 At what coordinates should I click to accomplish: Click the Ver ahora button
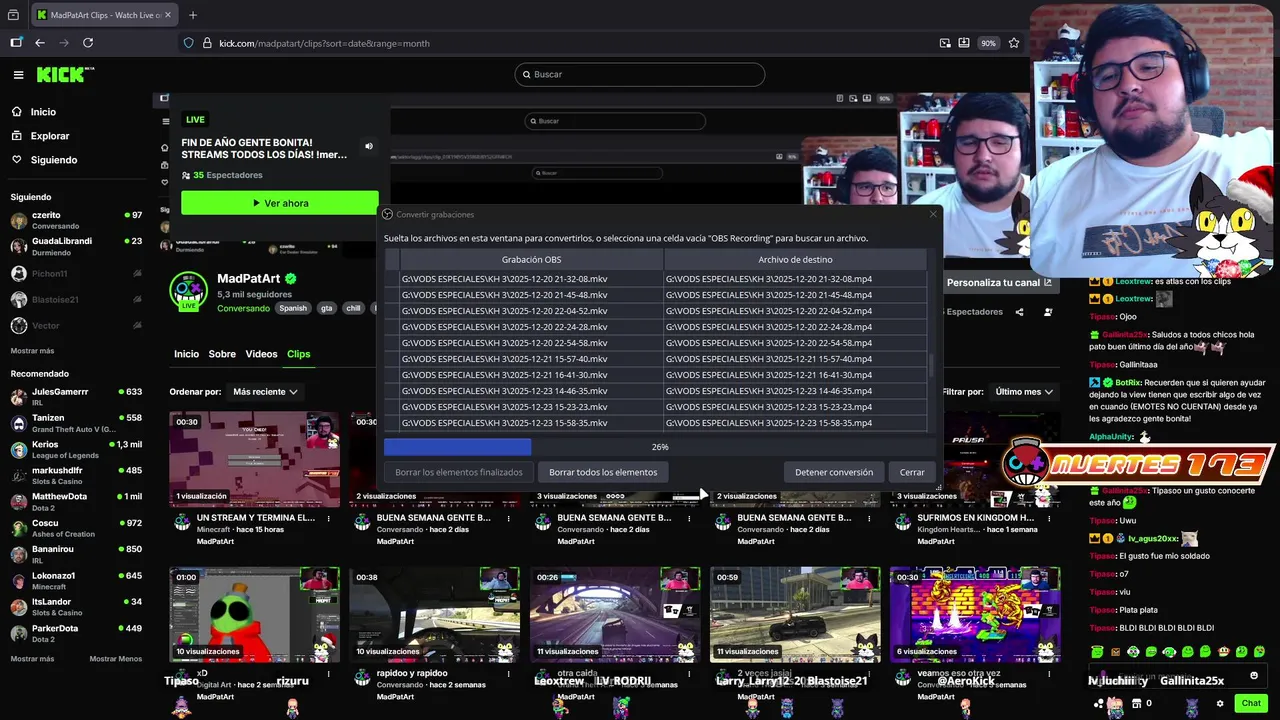(x=280, y=203)
